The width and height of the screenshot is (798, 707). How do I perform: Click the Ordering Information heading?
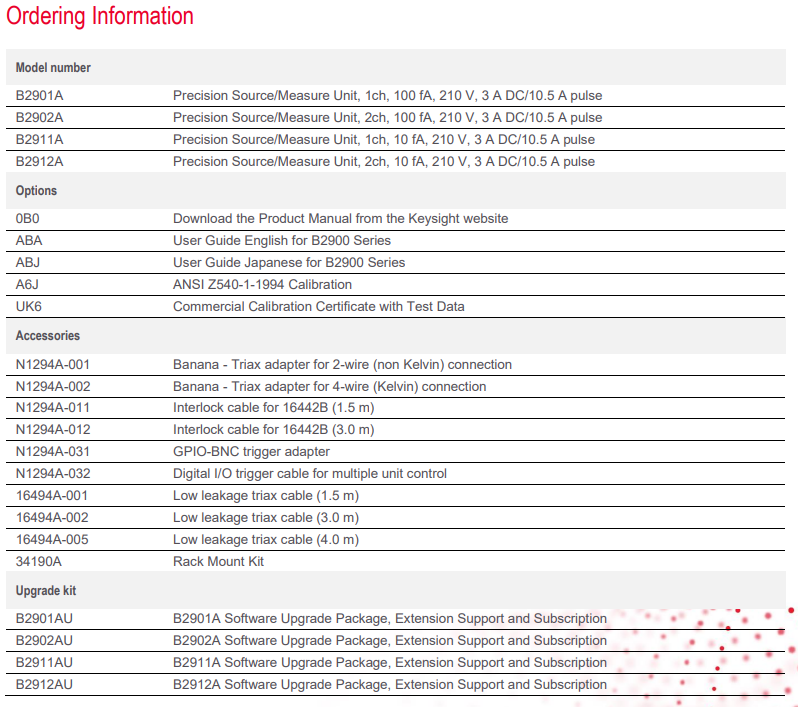point(100,16)
